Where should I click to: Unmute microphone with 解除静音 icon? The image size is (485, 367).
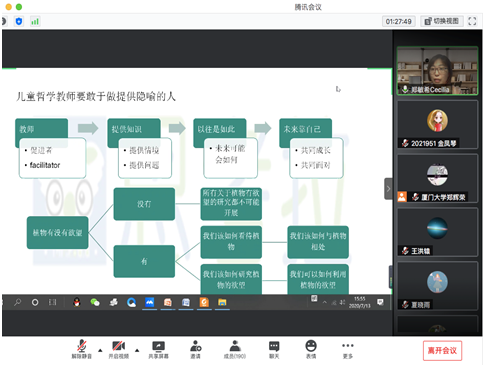coord(82,349)
